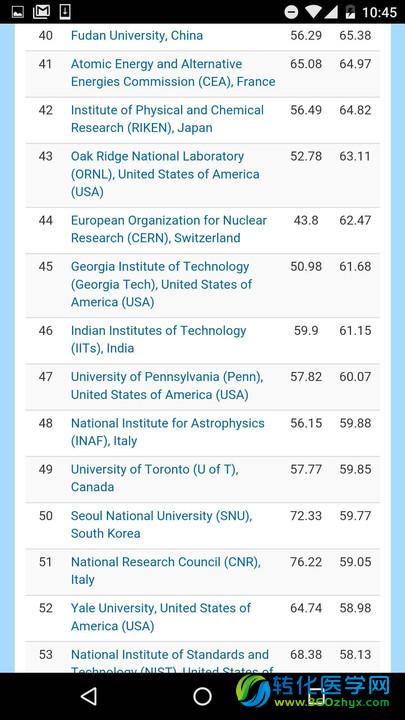Viewport: 405px width, 720px height.
Task: Open the CERN, Switzerland link
Action: coord(169,229)
